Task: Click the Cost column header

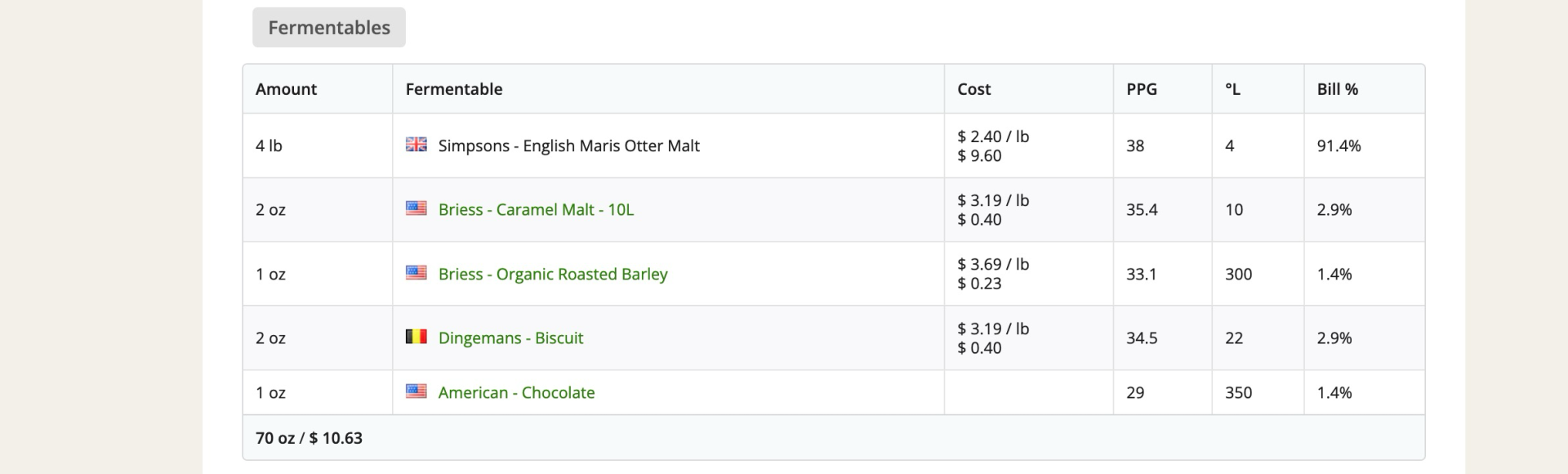Action: 974,89
